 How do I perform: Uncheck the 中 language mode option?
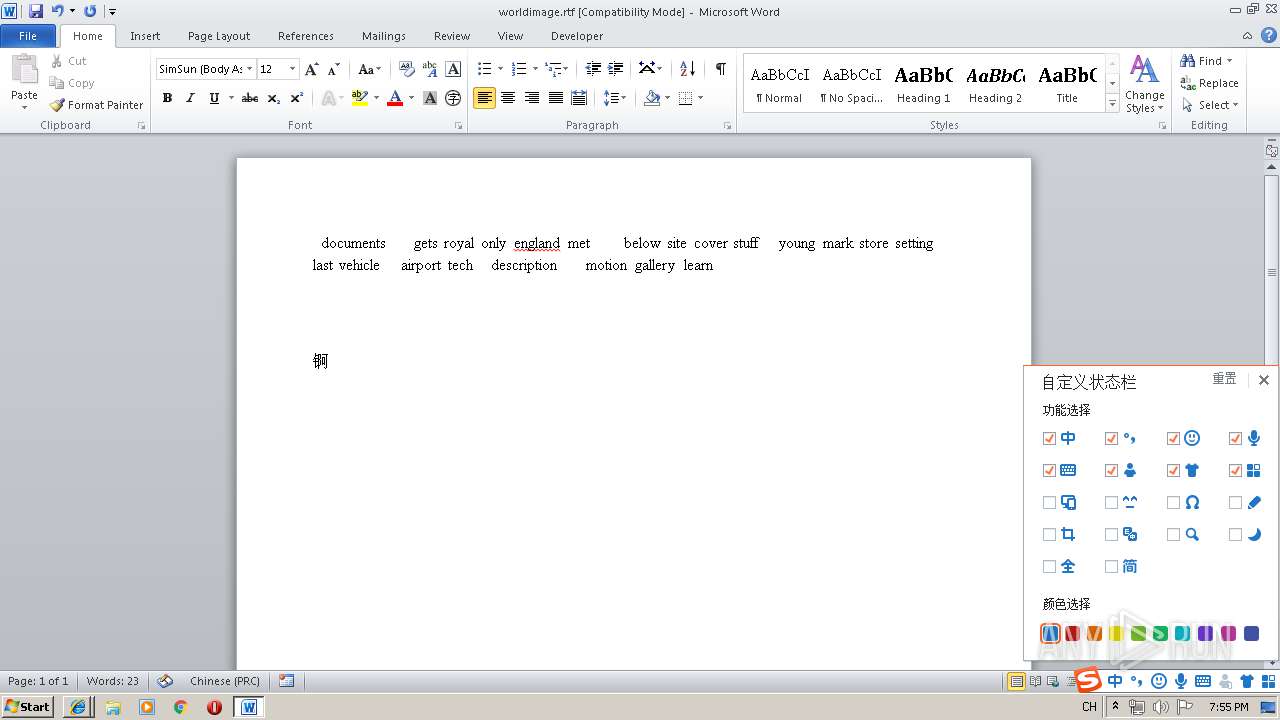point(1049,438)
